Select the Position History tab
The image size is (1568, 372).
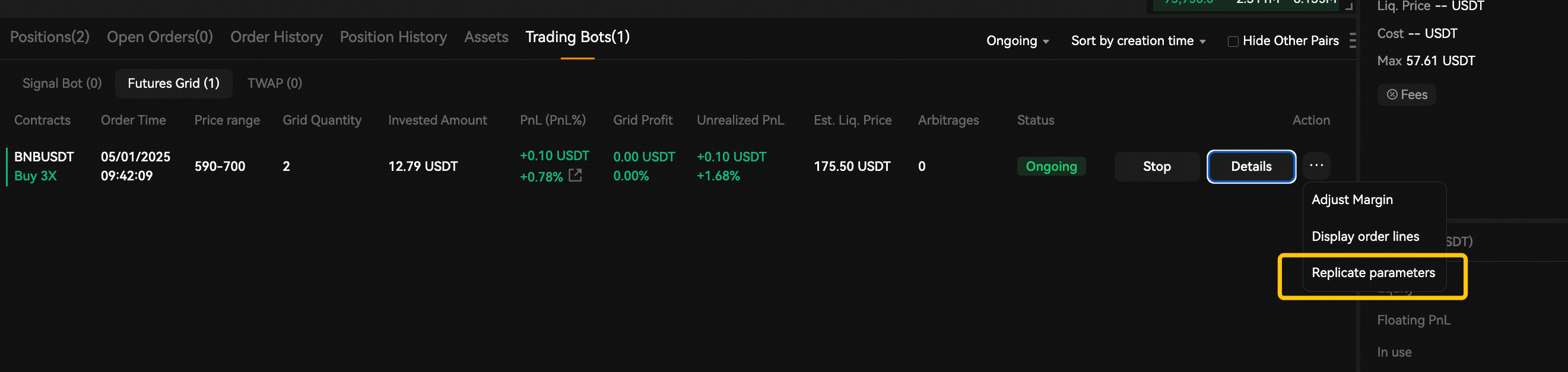(393, 37)
